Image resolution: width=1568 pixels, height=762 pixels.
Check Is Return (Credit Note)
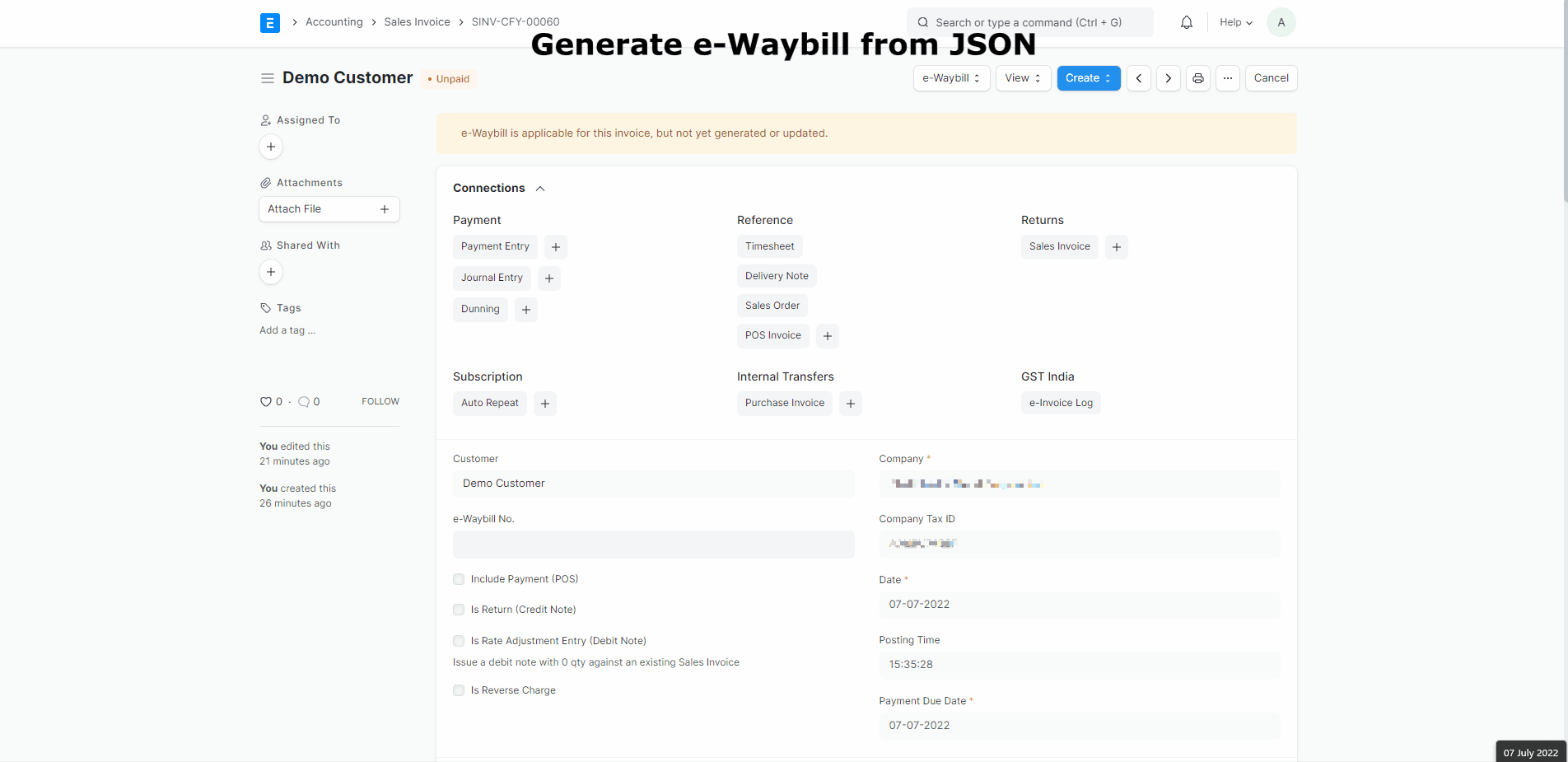tap(459, 610)
